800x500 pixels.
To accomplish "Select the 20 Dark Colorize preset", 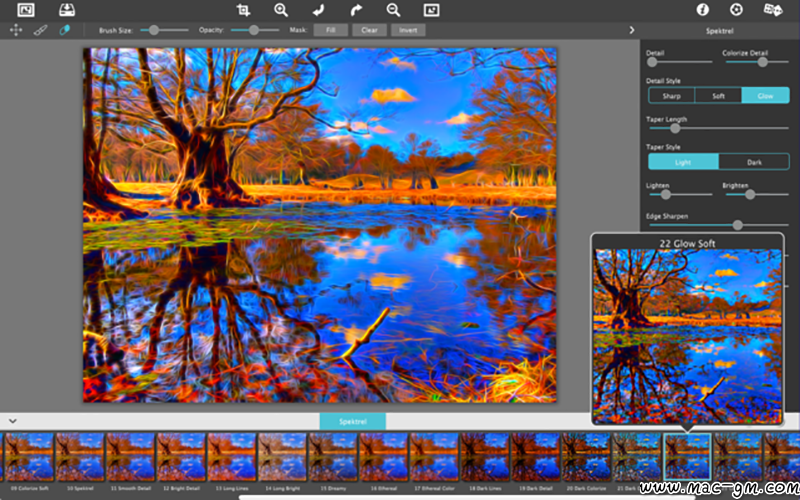I will 586,457.
